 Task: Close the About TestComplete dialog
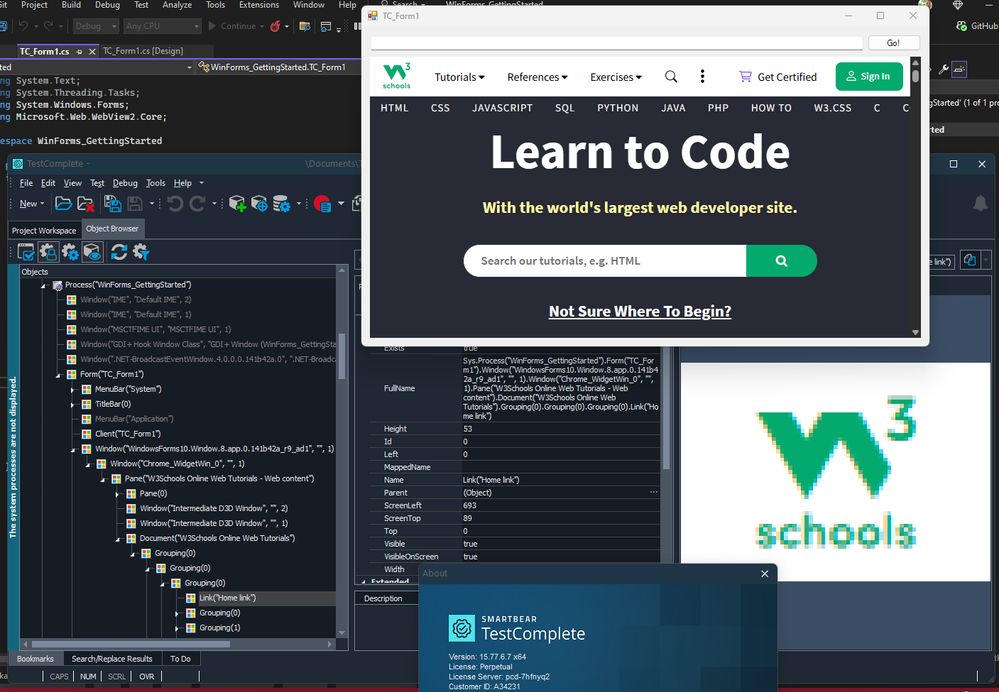pyautogui.click(x=765, y=574)
